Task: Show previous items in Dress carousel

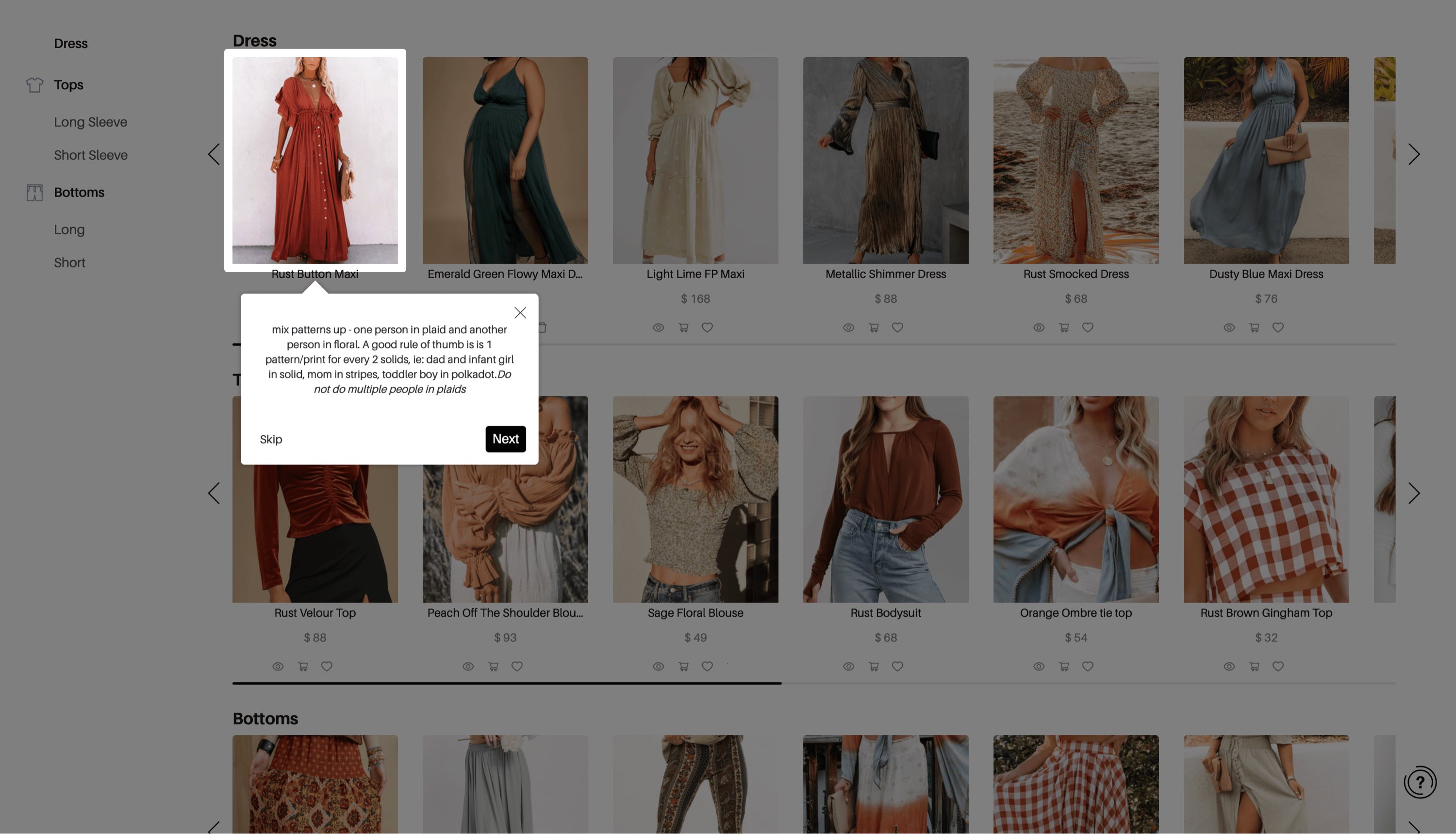Action: pyautogui.click(x=214, y=154)
